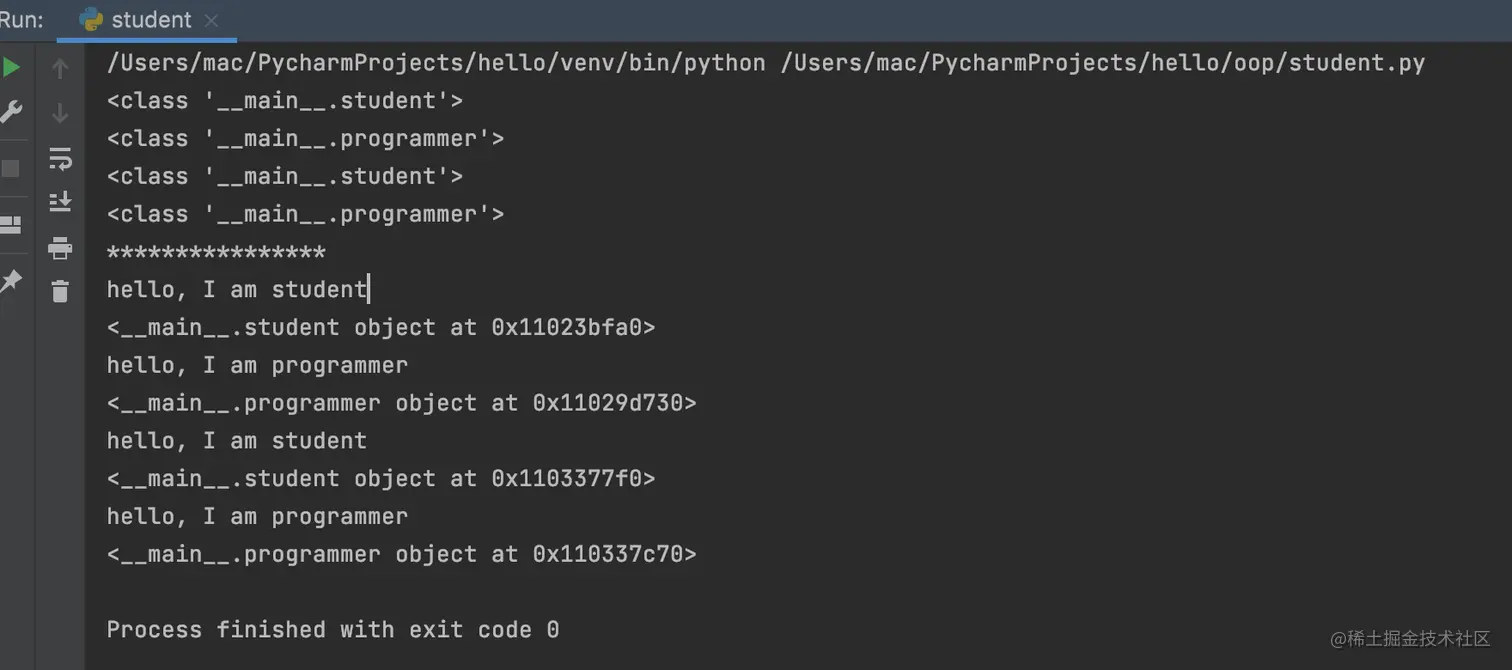Stop the process with the square icon
This screenshot has width=1512, height=670.
tap(11, 168)
